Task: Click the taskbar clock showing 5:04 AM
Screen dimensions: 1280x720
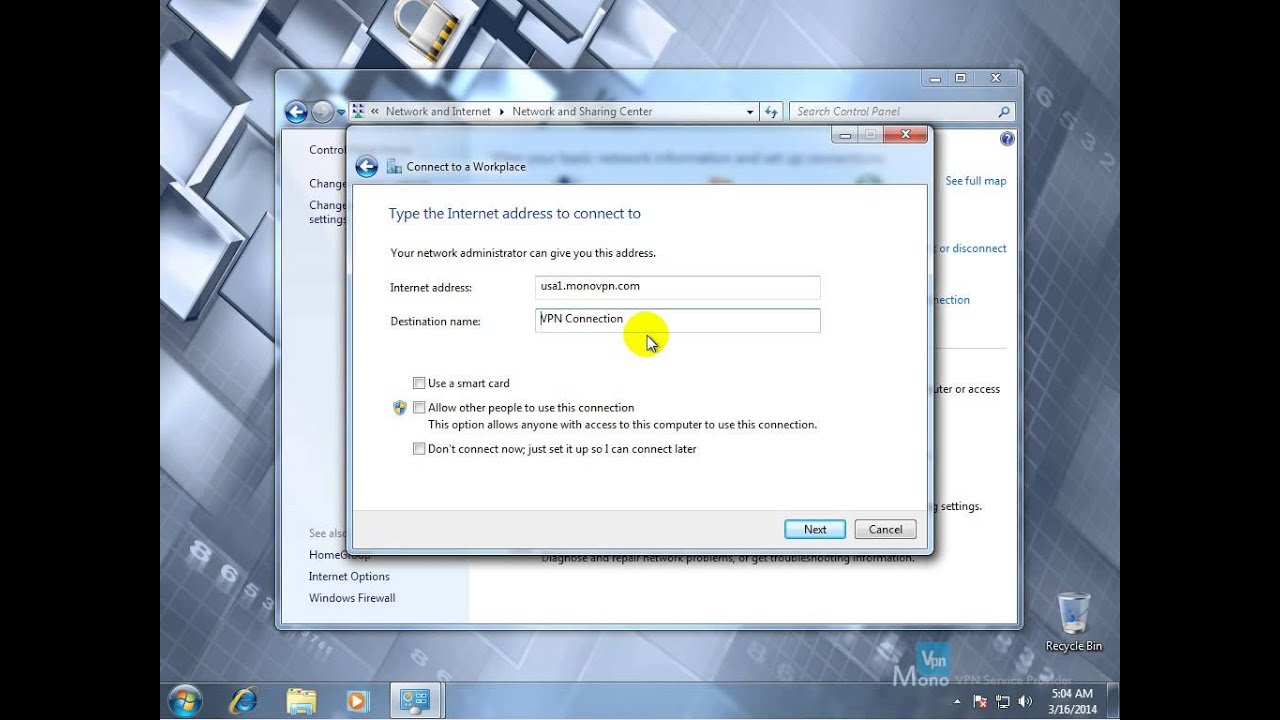Action: 1071,701
